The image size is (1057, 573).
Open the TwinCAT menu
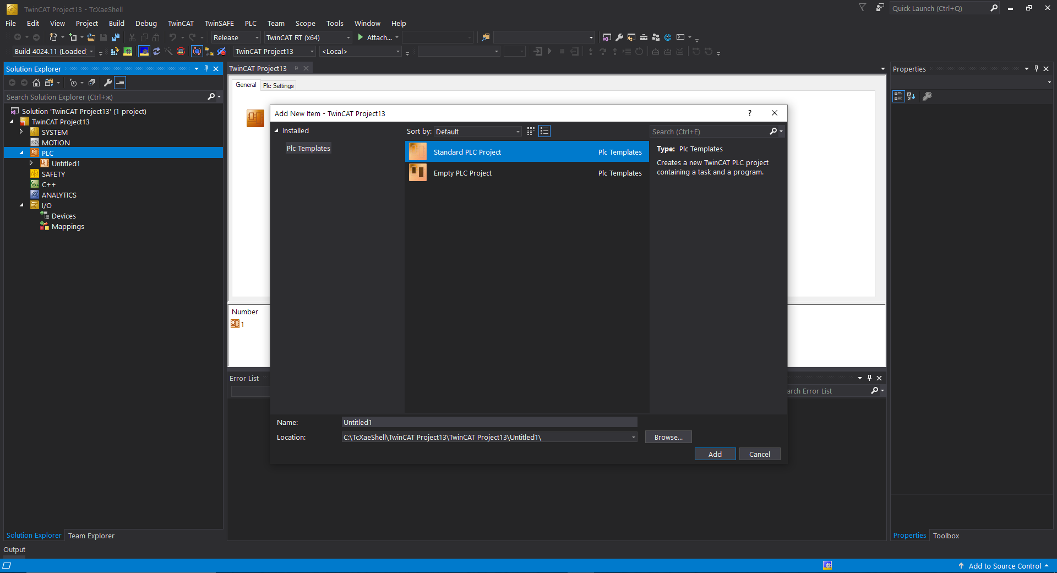click(x=181, y=23)
